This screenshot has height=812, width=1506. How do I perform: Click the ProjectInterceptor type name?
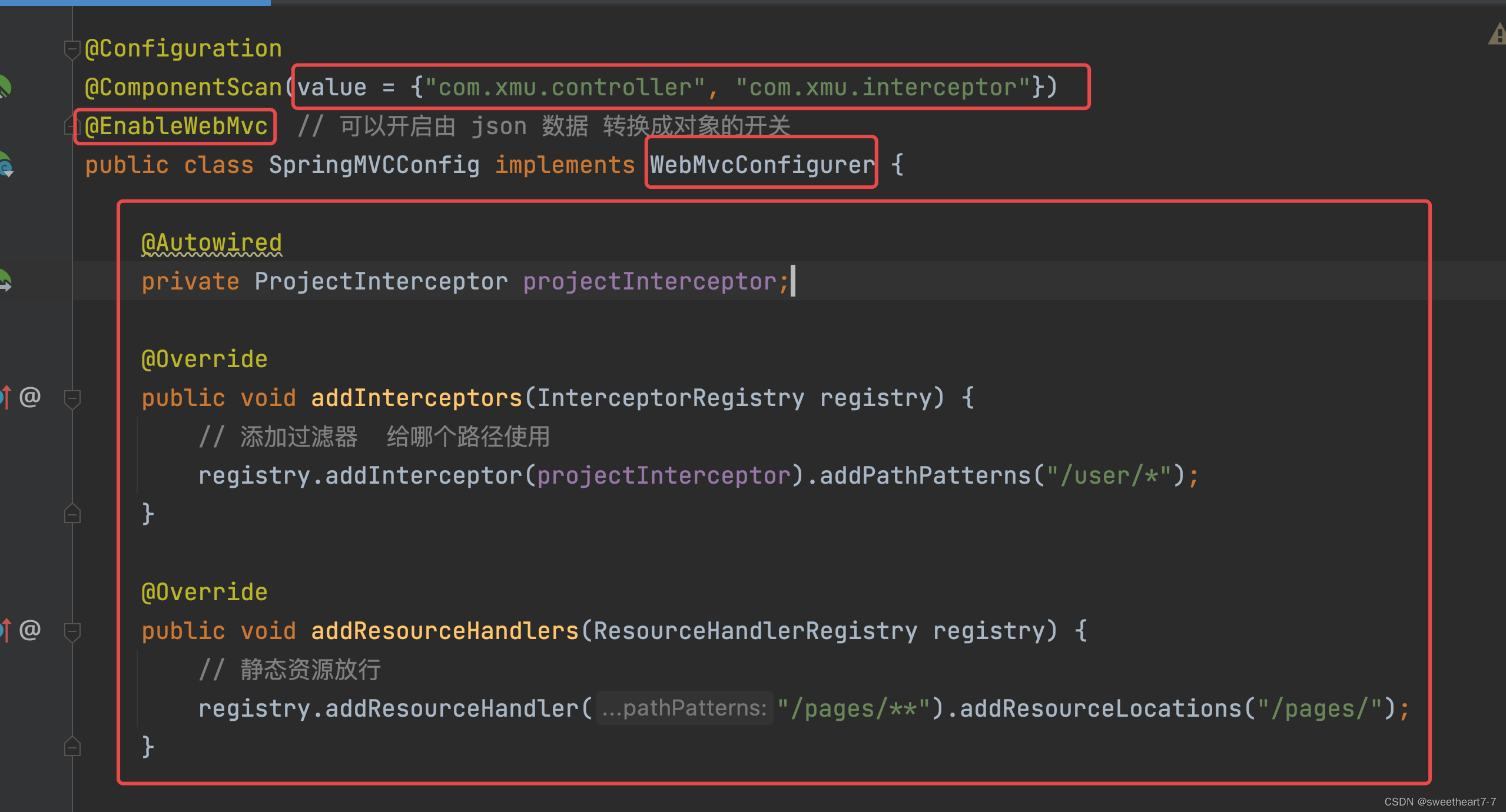coord(381,281)
